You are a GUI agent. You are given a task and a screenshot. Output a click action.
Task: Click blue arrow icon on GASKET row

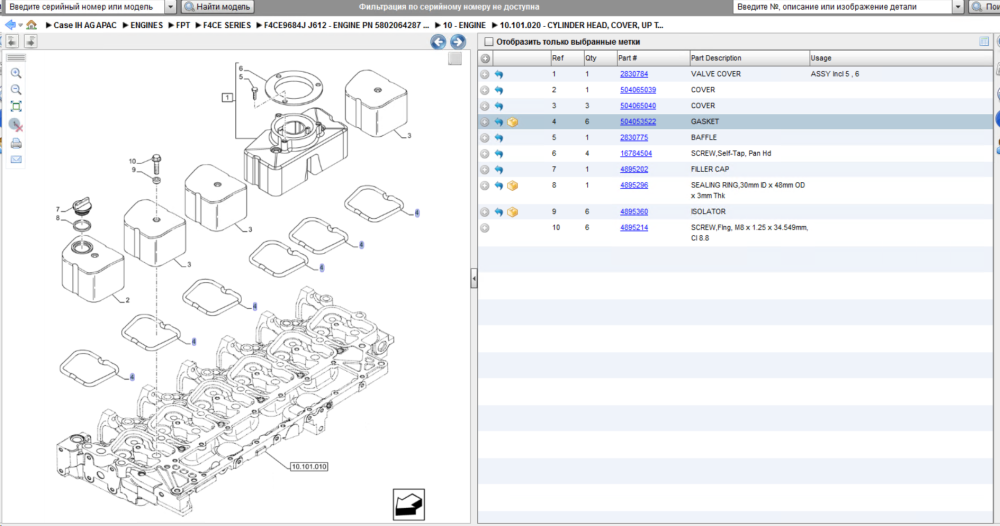(499, 122)
